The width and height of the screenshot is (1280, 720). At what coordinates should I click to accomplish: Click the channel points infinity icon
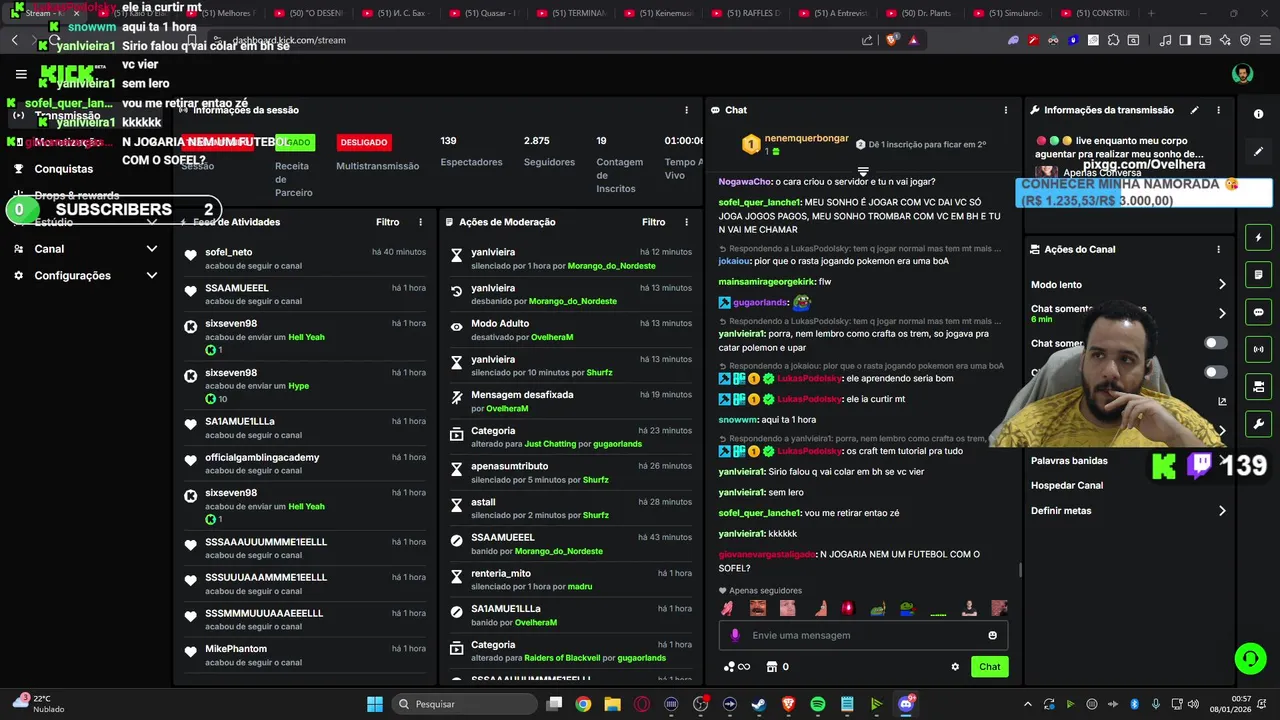[x=737, y=667]
